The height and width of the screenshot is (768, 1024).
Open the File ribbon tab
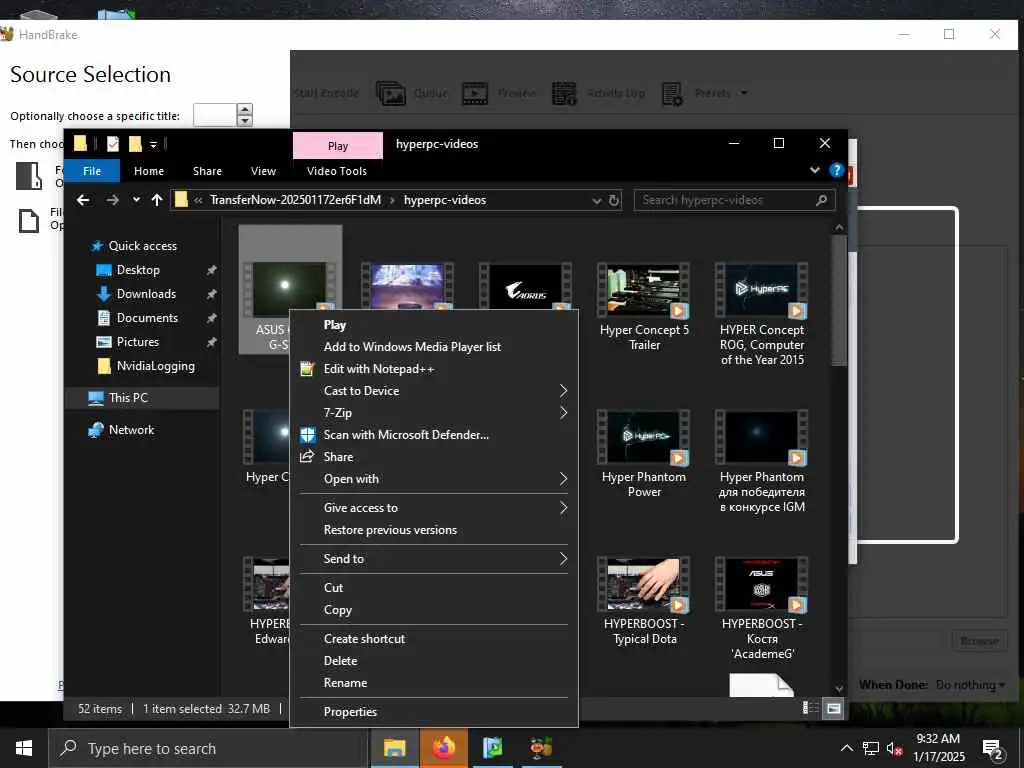92,171
